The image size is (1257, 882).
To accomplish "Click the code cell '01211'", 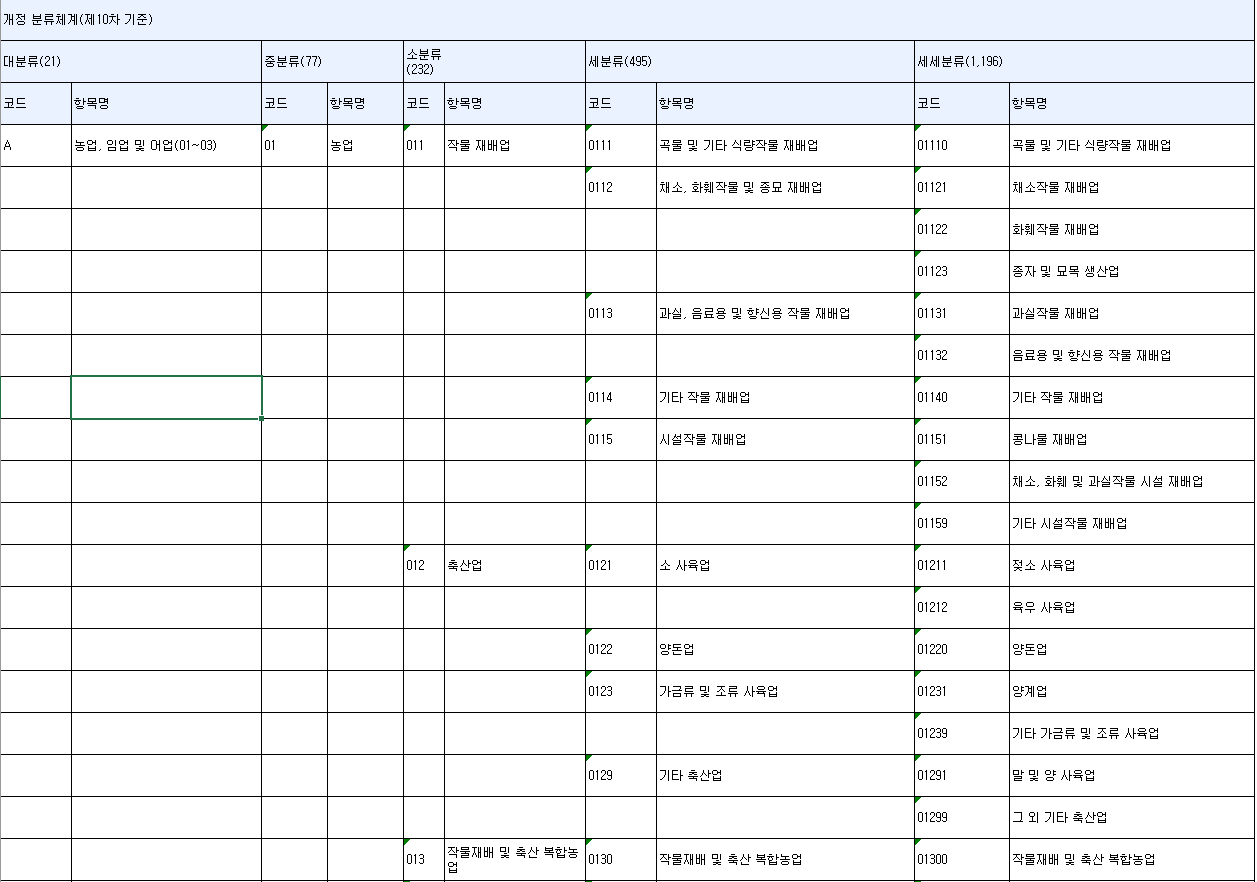I will (x=962, y=565).
